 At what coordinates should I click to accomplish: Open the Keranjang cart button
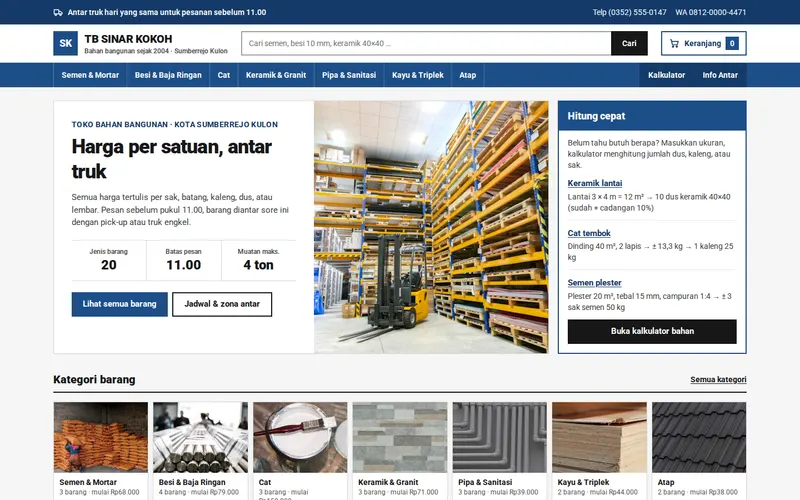[x=704, y=43]
